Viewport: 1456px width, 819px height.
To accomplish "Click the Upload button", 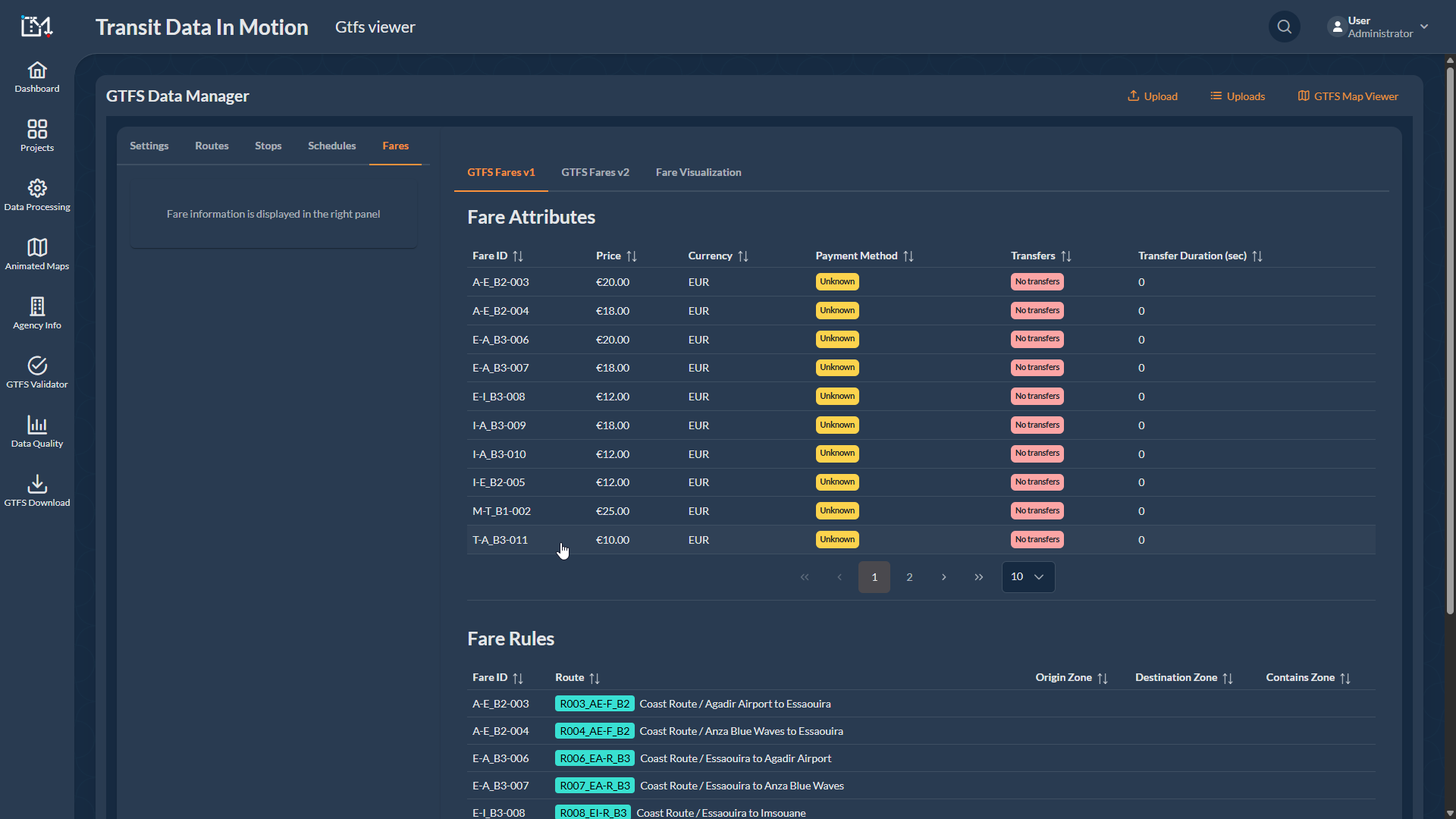I will point(1152,96).
